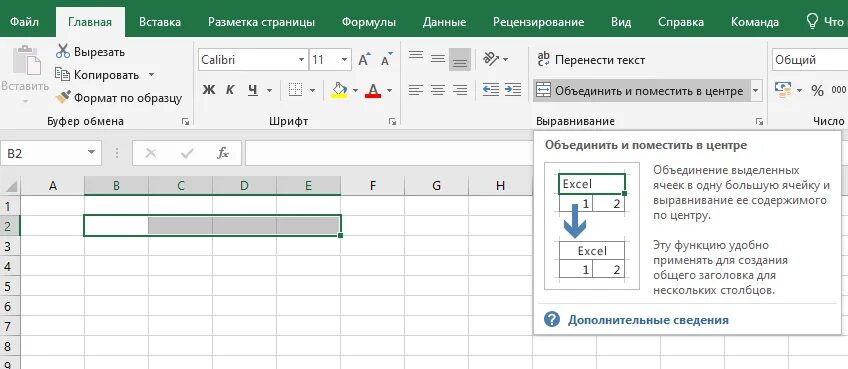This screenshot has width=848, height=369.
Task: Open the Copy (Копировать) dropdown arrow
Action: pos(151,75)
